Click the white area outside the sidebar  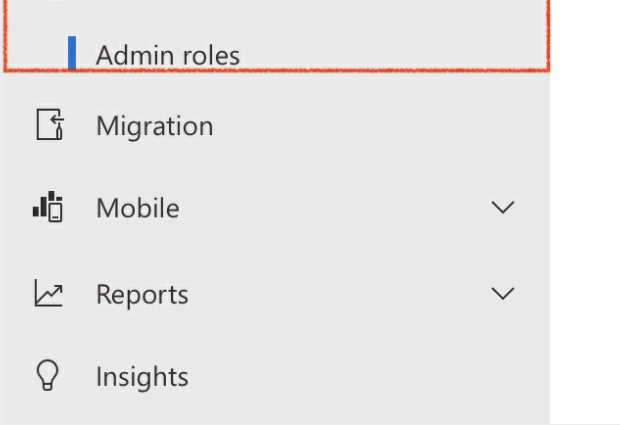[585, 212]
